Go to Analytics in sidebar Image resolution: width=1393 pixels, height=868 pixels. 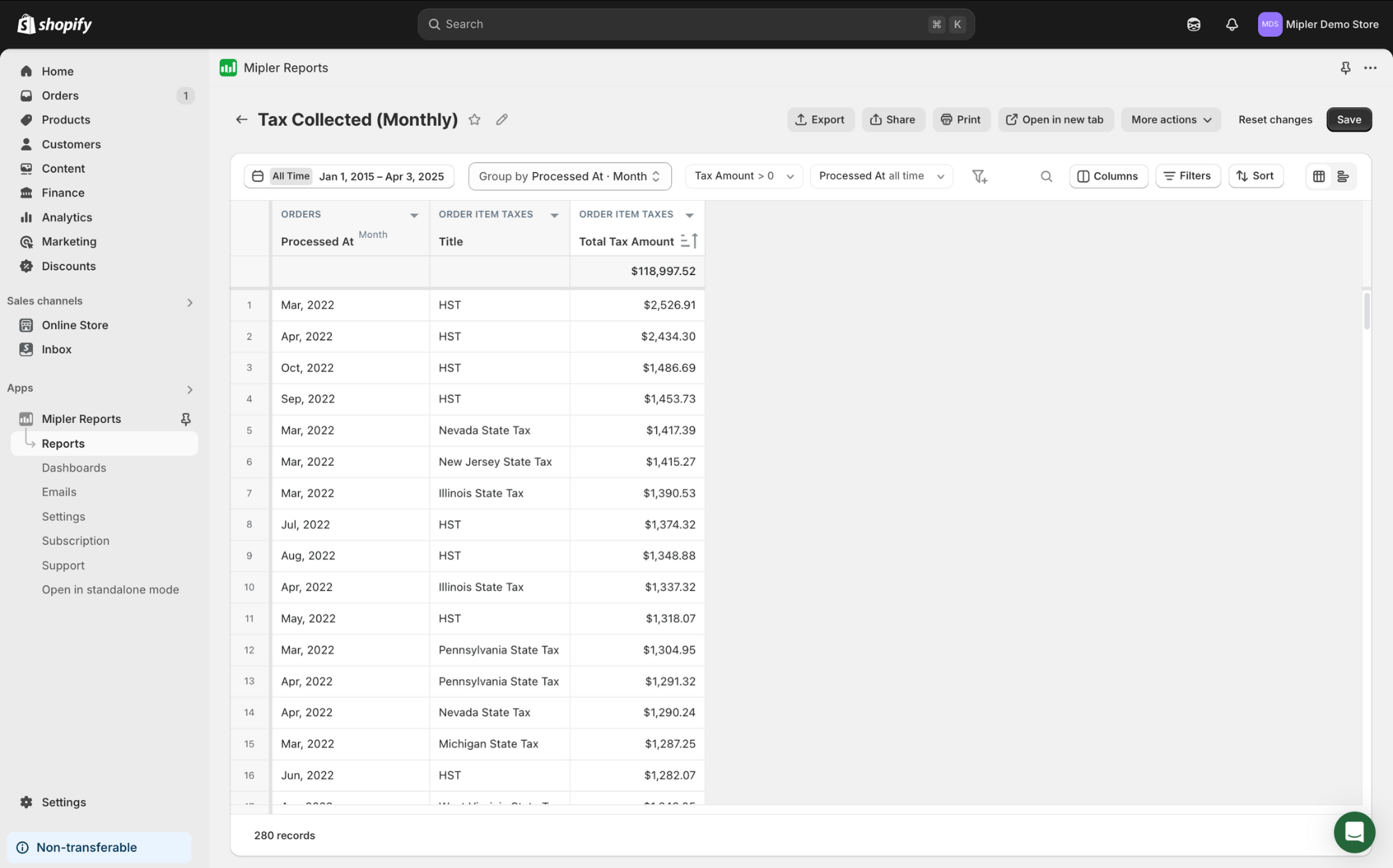(x=67, y=217)
